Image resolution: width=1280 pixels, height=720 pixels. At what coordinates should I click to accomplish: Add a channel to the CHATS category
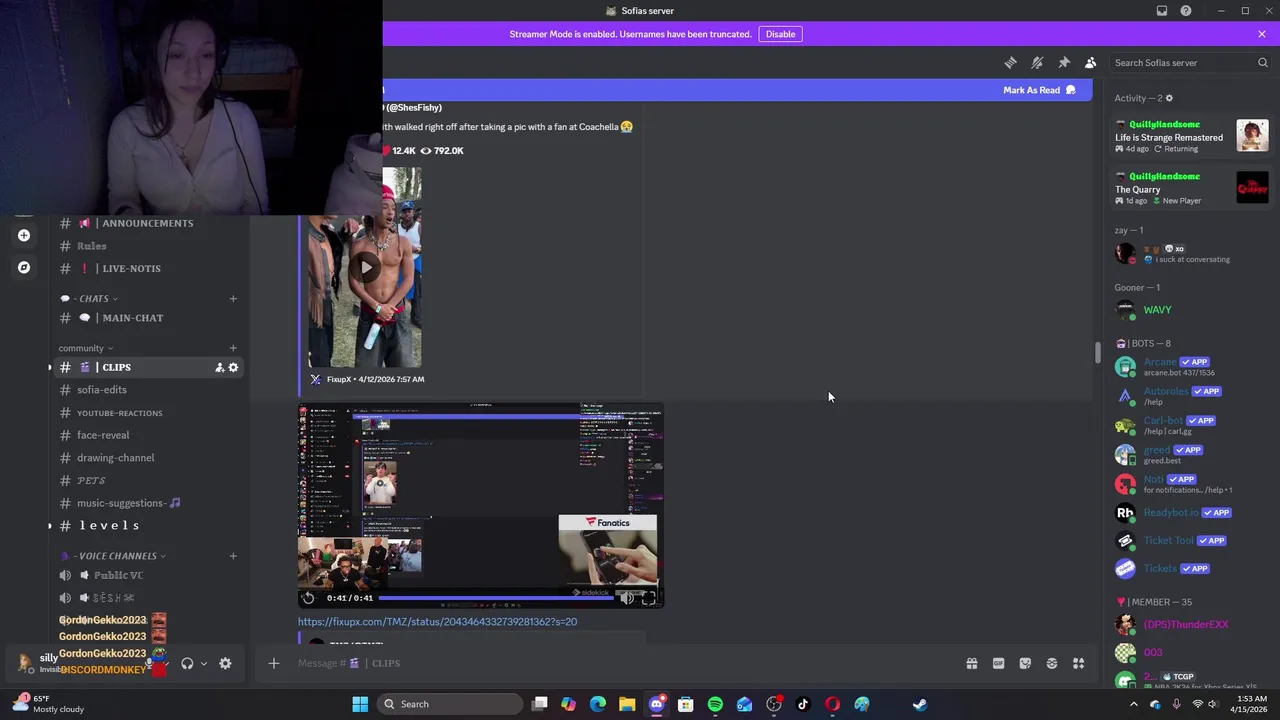pyautogui.click(x=233, y=298)
